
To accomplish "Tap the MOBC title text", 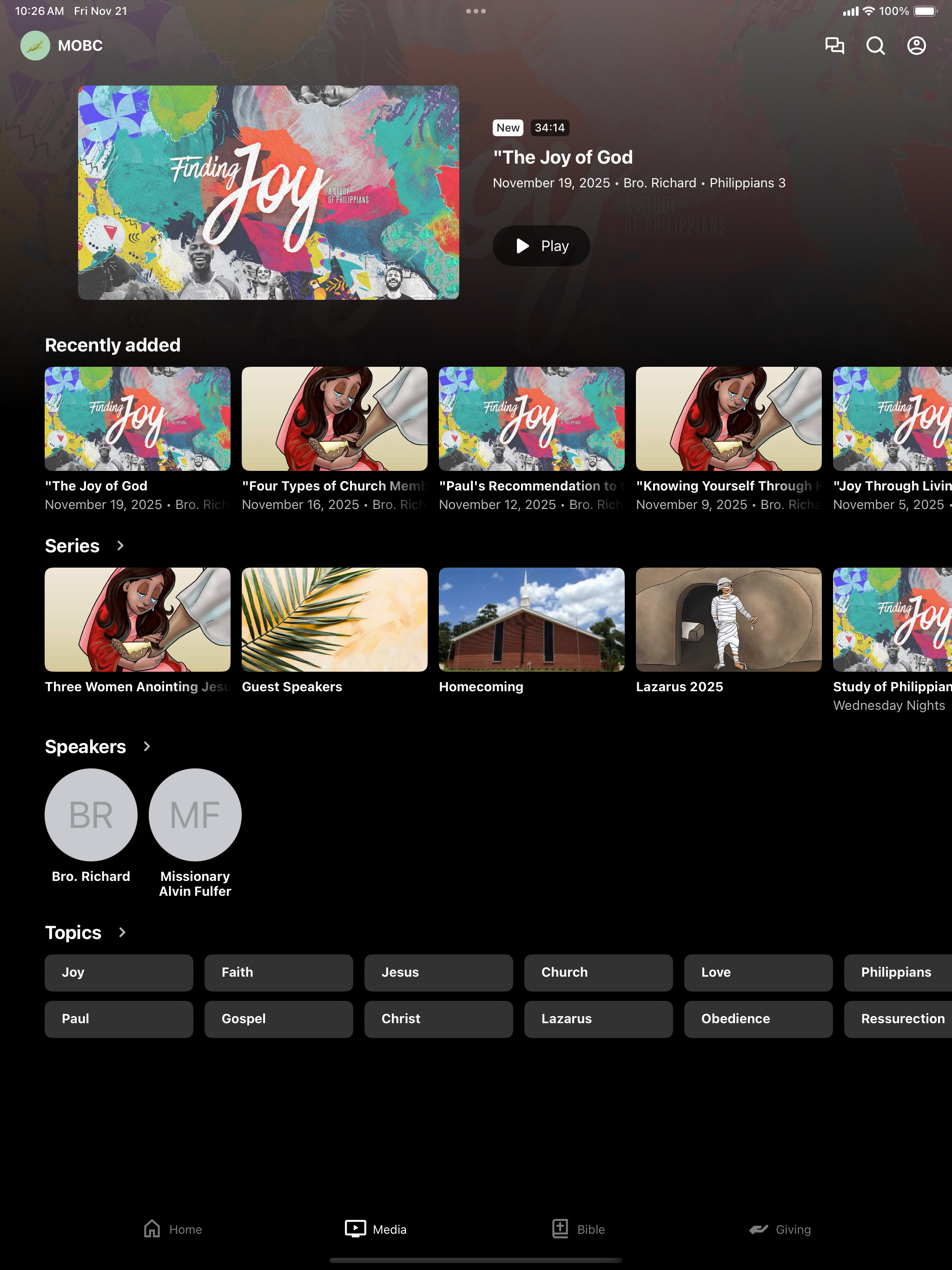I will [80, 46].
